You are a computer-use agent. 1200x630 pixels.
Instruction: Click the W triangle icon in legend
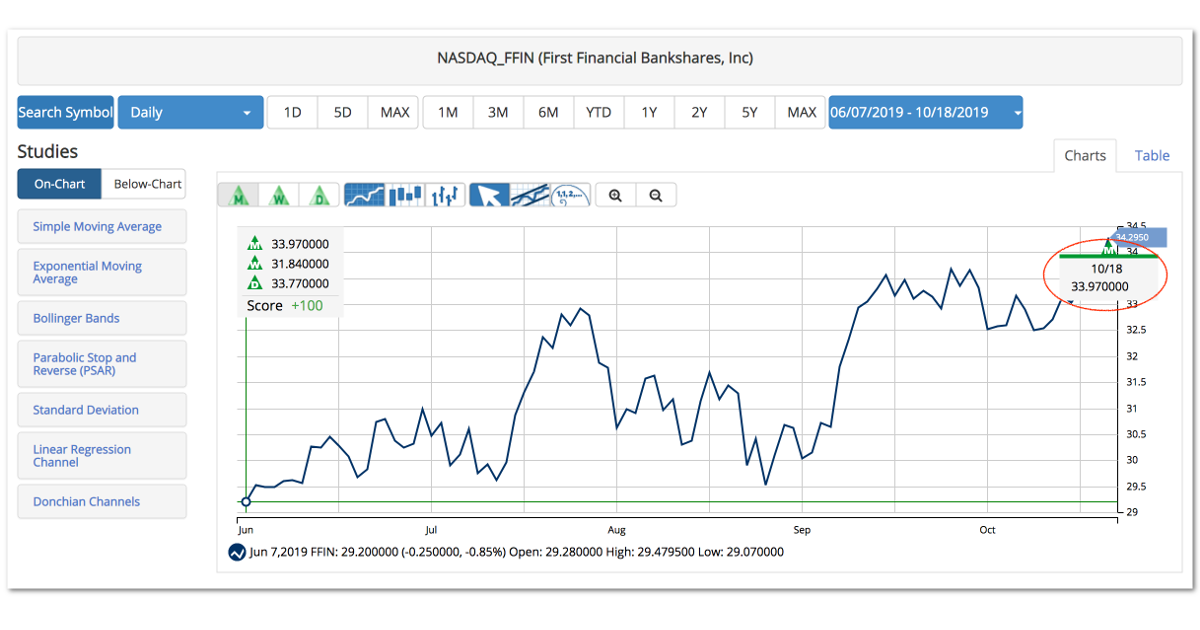[255, 264]
